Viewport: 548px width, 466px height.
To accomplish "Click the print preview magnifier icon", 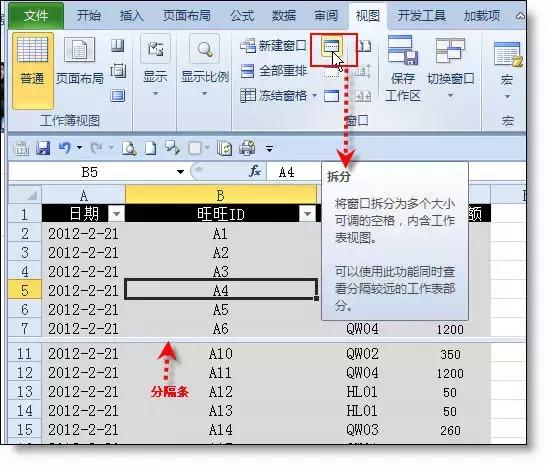I will coord(129,148).
